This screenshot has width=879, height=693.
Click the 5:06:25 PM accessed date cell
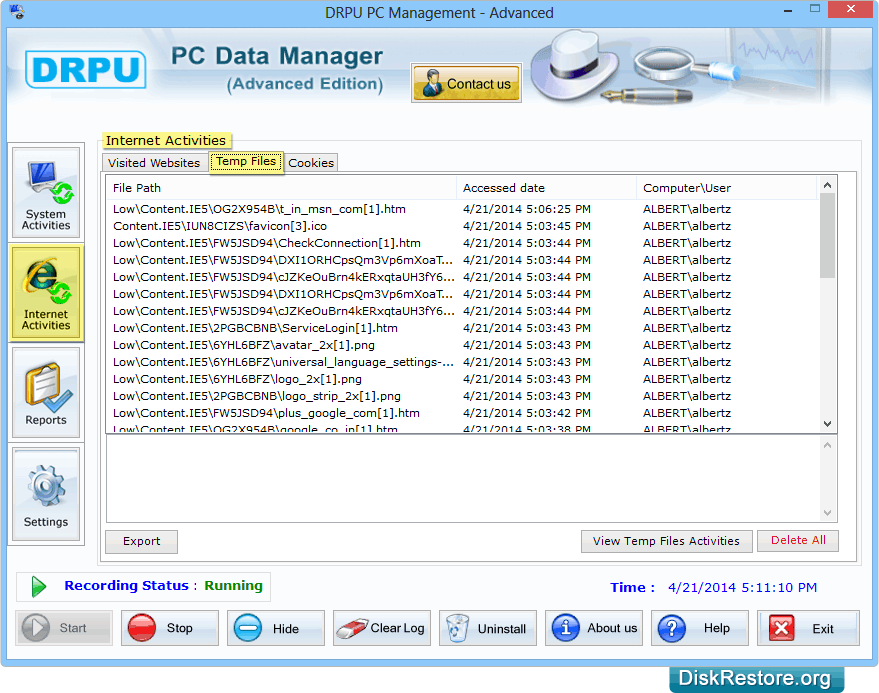[527, 209]
